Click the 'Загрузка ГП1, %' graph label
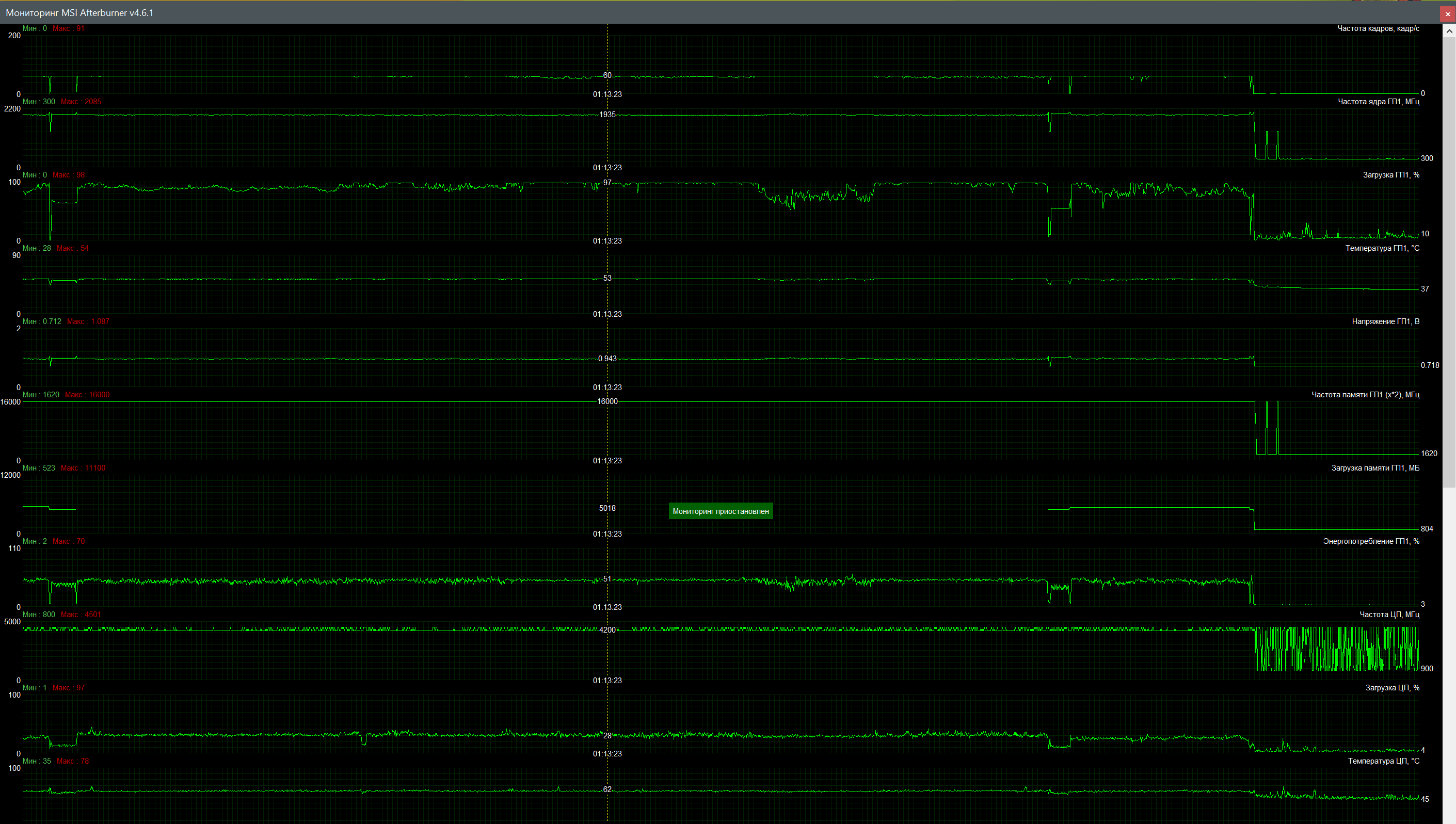1456x824 pixels. coord(1390,175)
